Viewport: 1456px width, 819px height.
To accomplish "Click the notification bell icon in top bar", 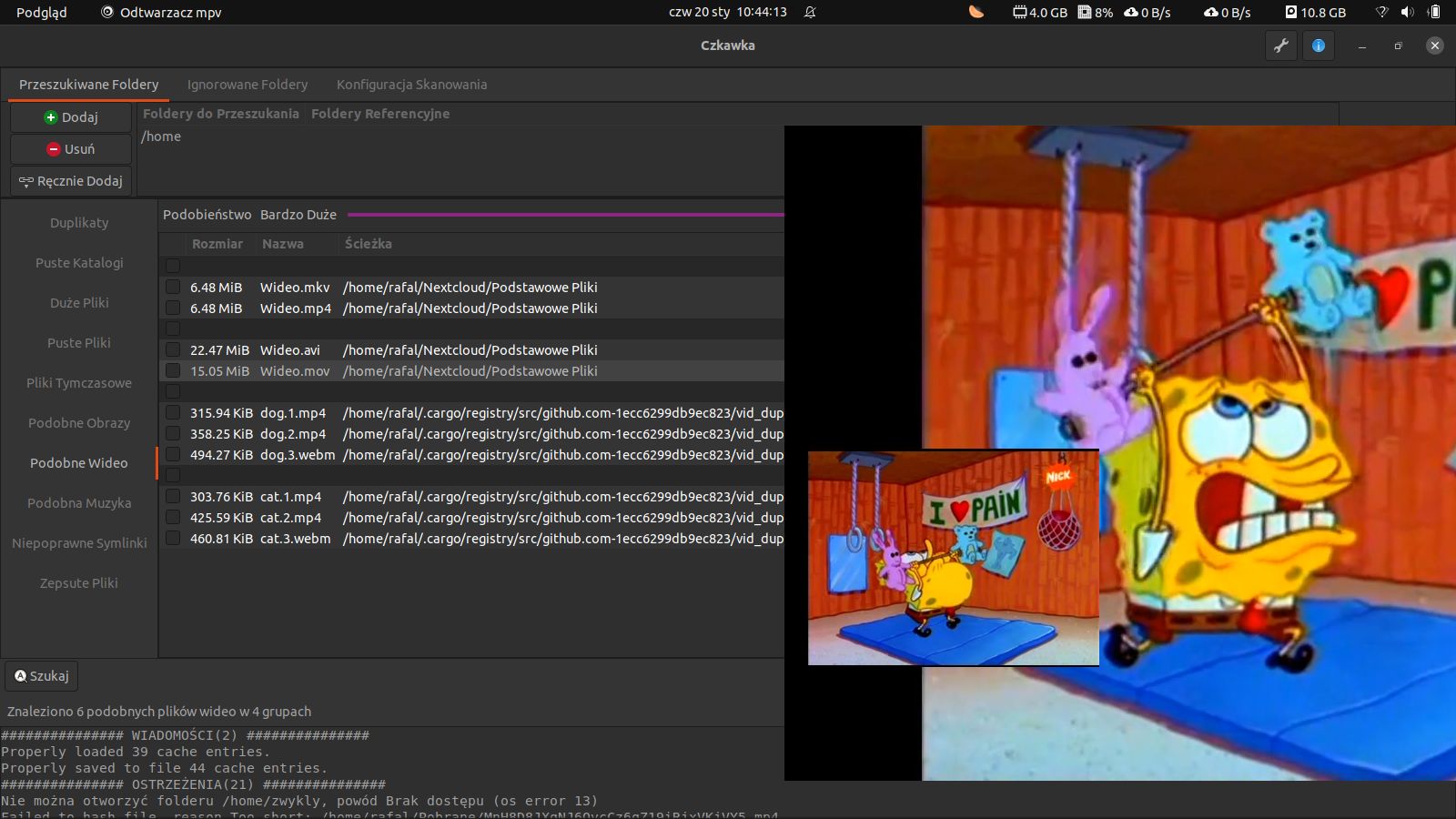I will 810,12.
